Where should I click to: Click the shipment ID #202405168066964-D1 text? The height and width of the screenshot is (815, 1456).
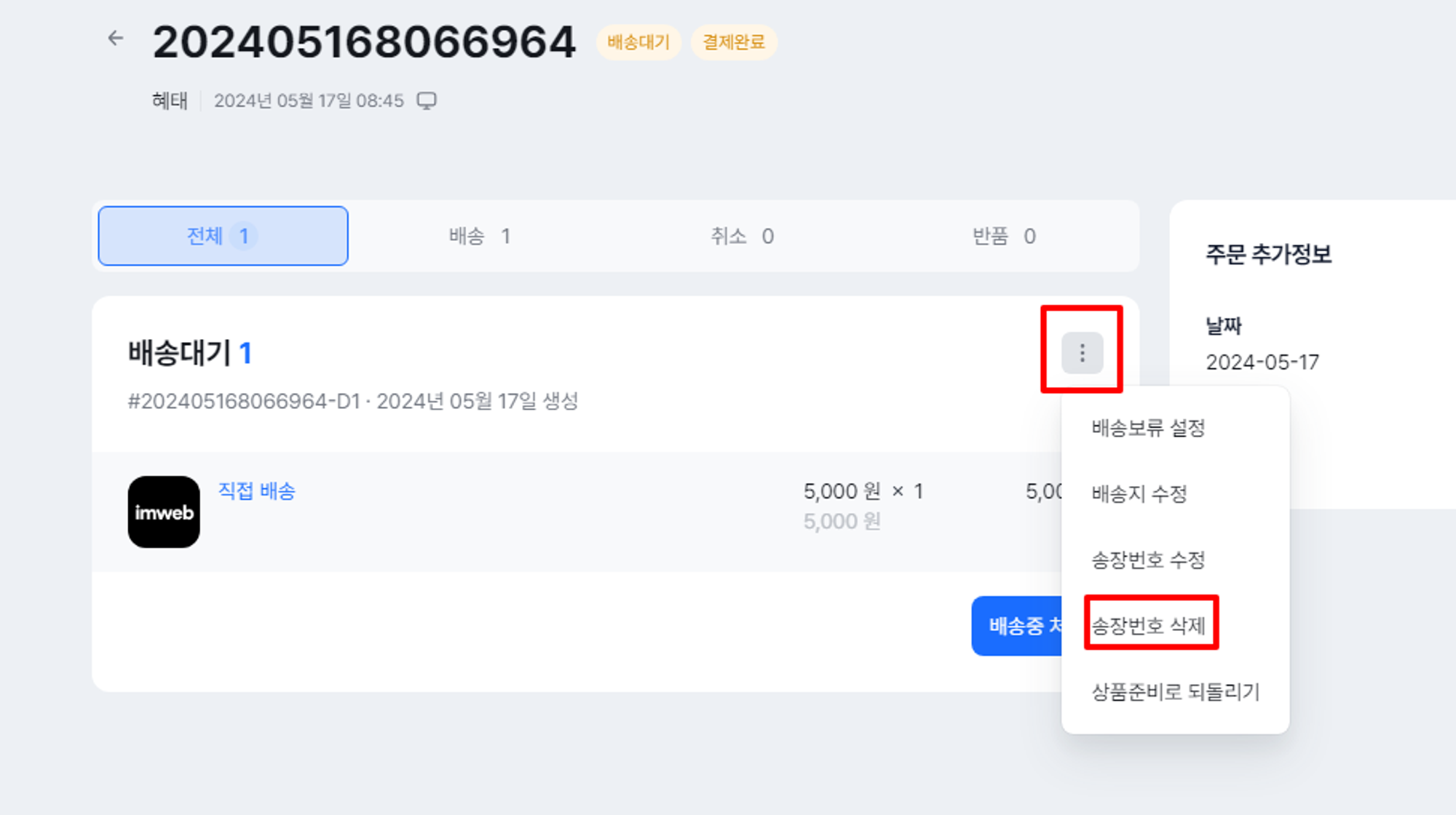pyautogui.click(x=244, y=401)
